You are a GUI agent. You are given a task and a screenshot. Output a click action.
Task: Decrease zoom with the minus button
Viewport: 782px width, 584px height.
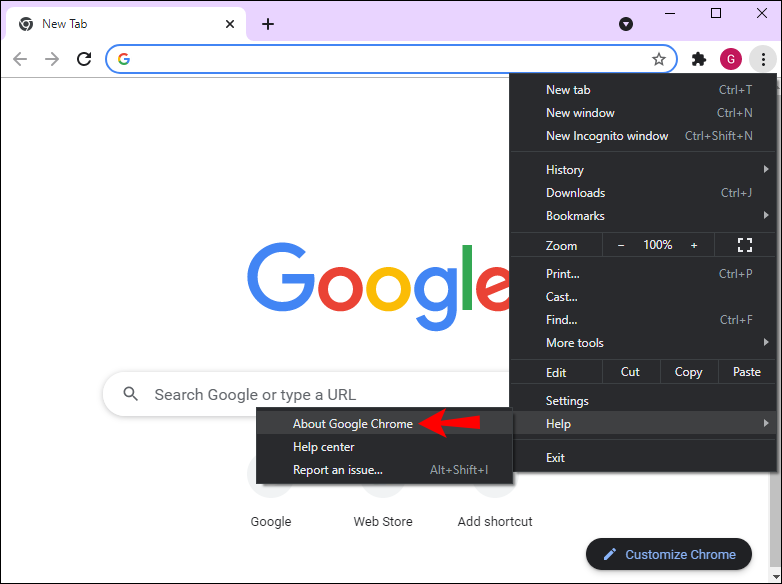click(621, 245)
